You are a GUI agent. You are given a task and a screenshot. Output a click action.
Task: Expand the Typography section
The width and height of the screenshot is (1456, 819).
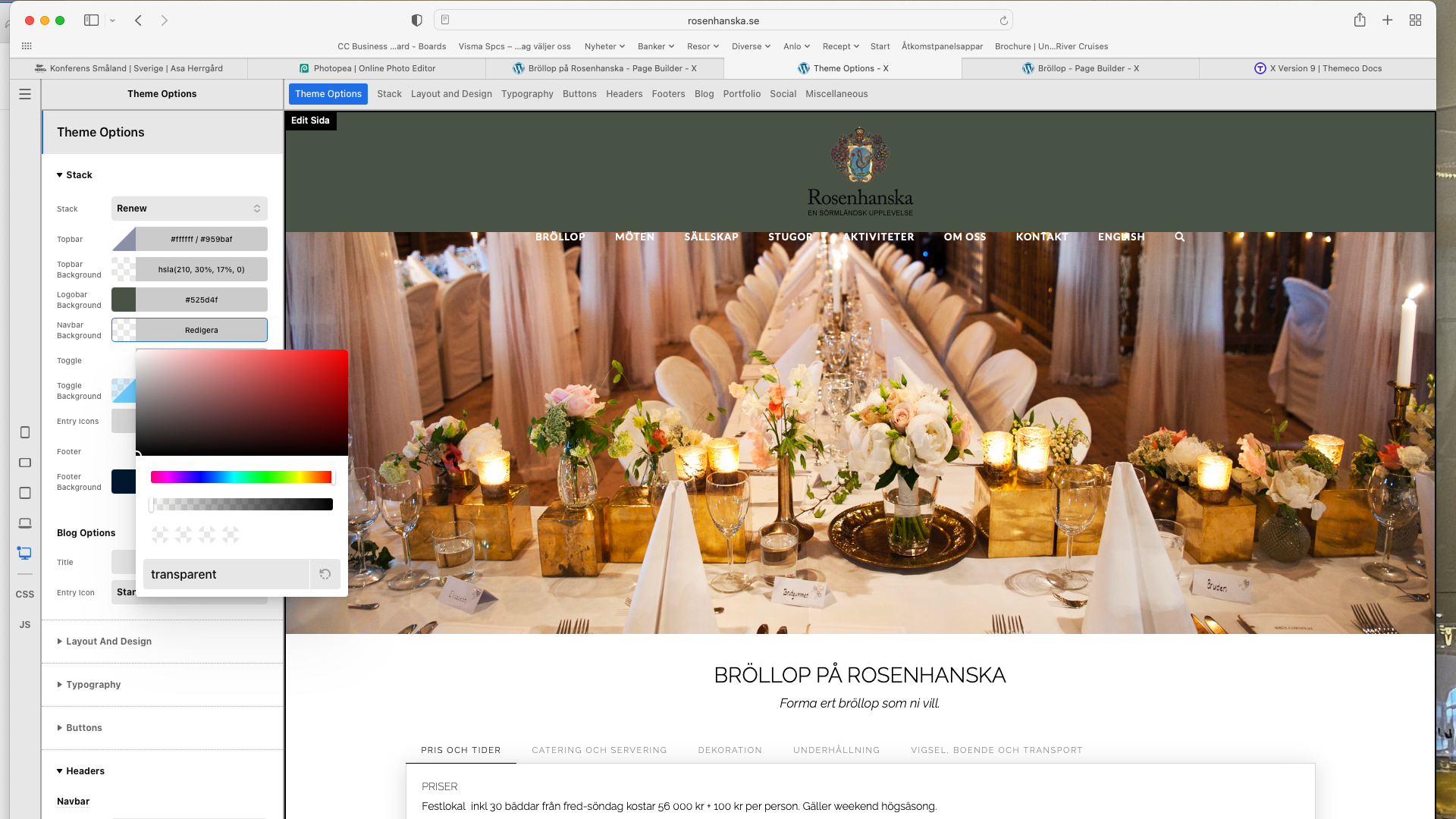(93, 685)
